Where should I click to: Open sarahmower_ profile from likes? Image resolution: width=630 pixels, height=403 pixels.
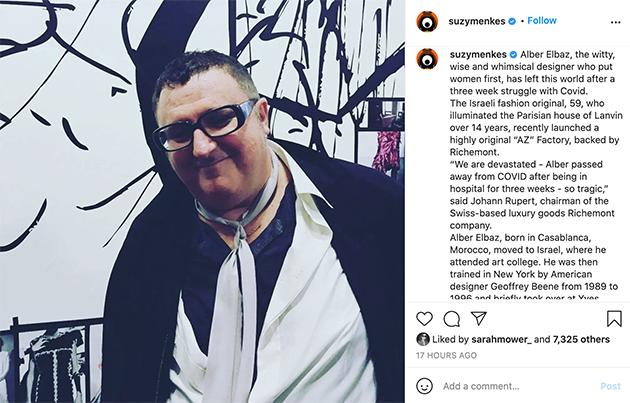click(501, 340)
